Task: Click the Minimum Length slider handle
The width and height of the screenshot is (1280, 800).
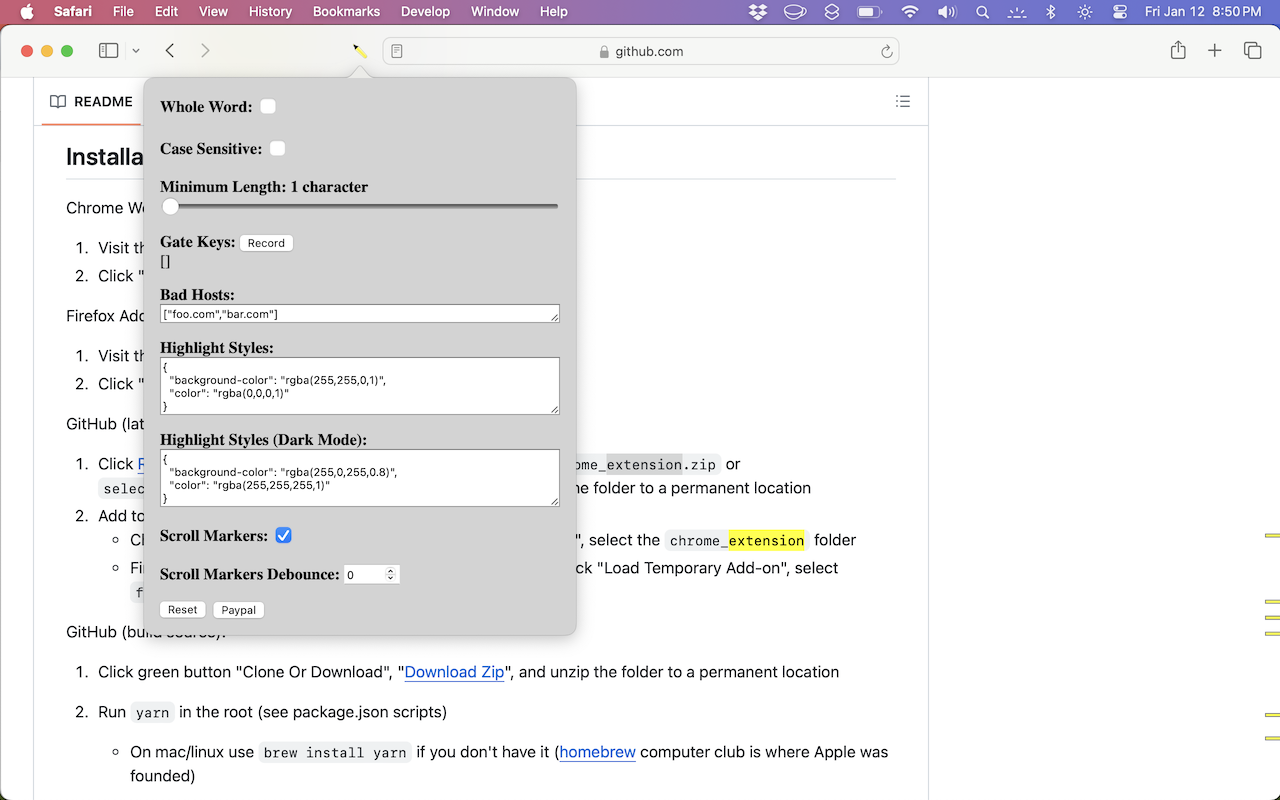Action: (171, 207)
